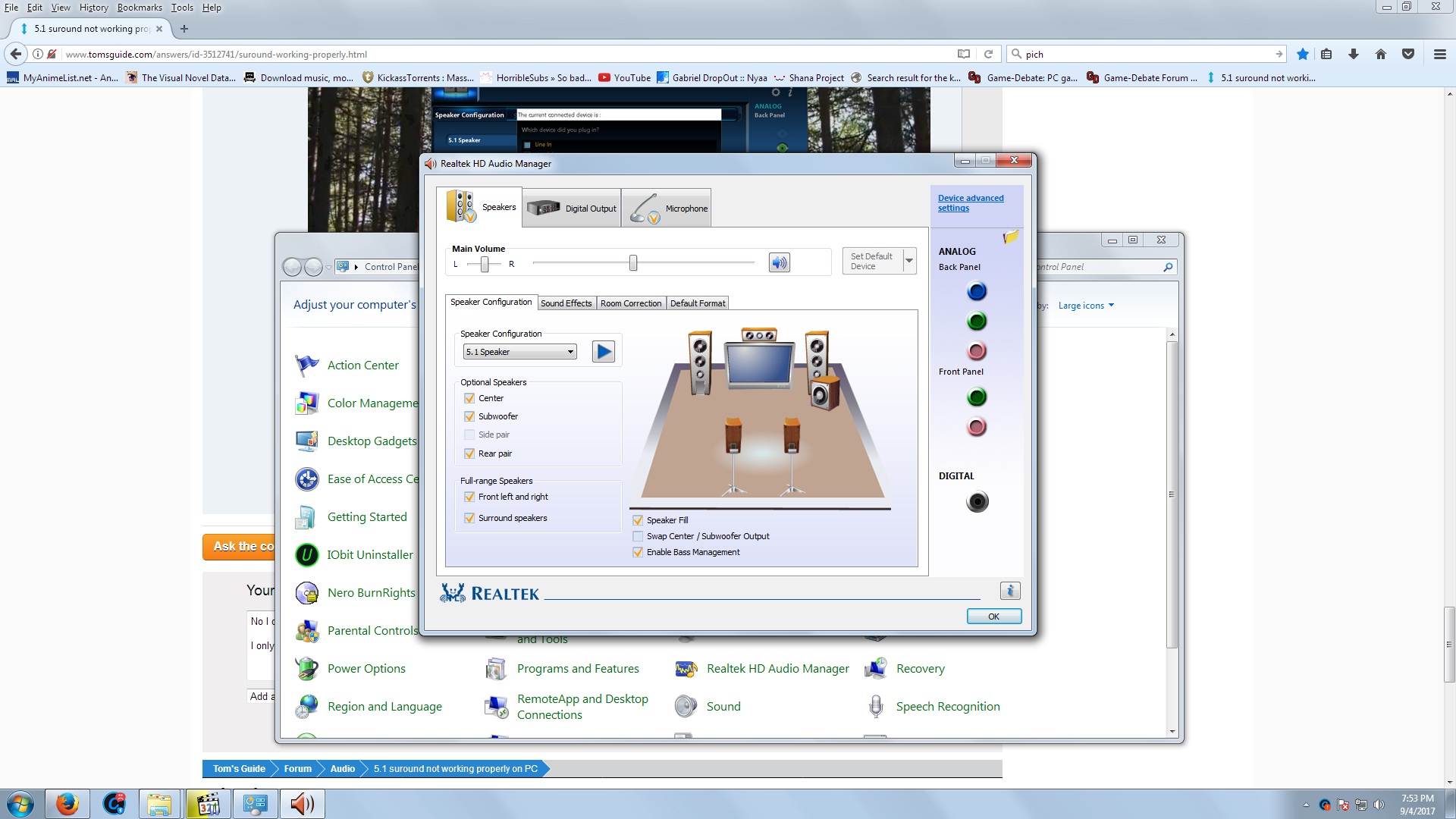Viewport: 1456px width, 819px height.
Task: Toggle the Center optional speaker checkbox
Action: 469,398
